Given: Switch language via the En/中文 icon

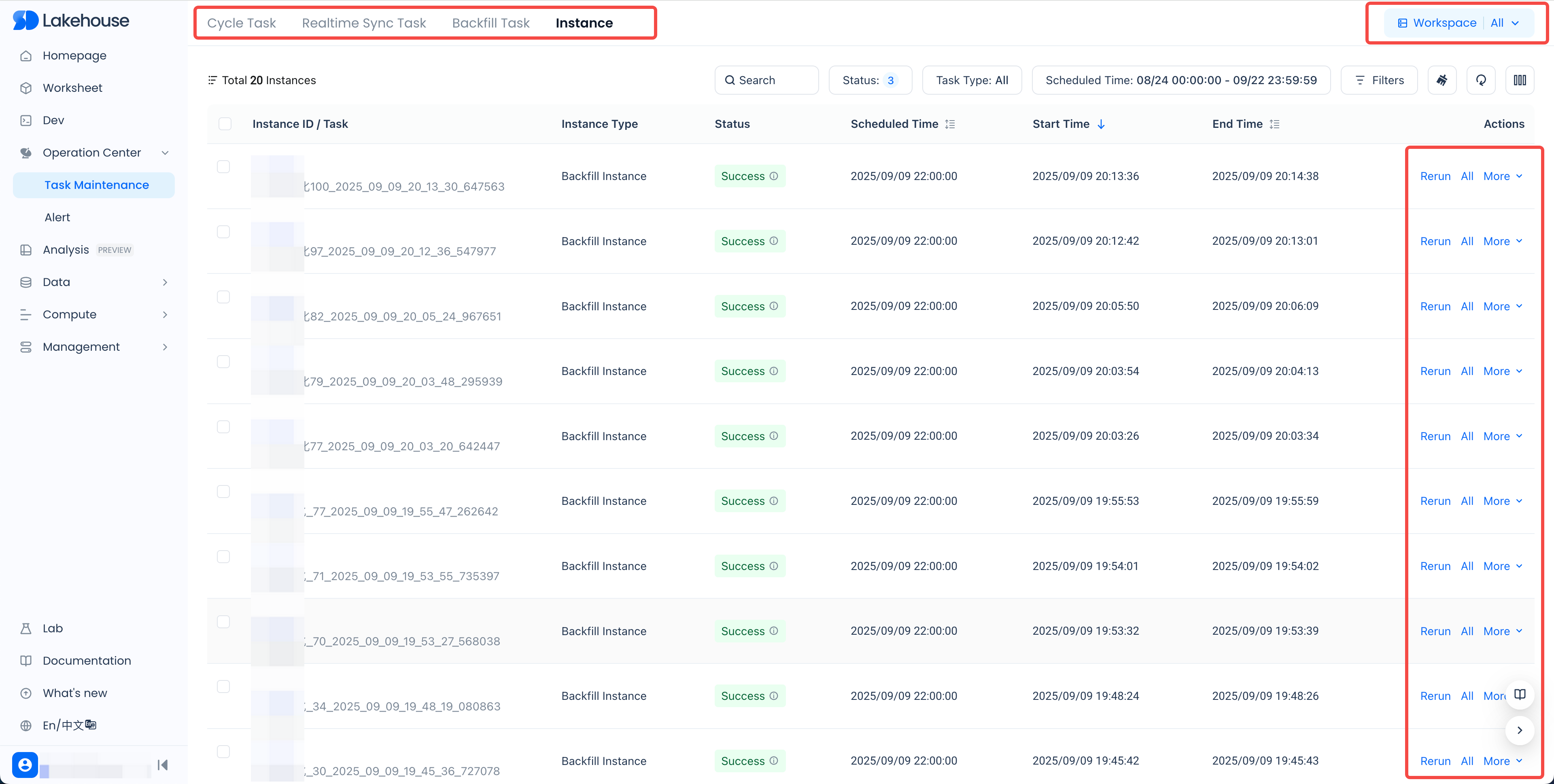Looking at the screenshot, I should [x=91, y=725].
